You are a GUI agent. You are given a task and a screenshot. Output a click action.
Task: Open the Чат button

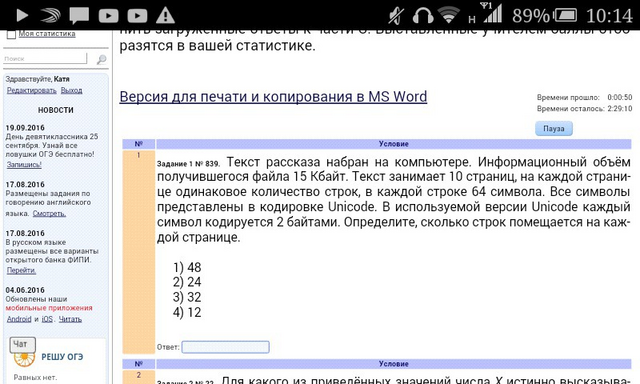(22, 345)
